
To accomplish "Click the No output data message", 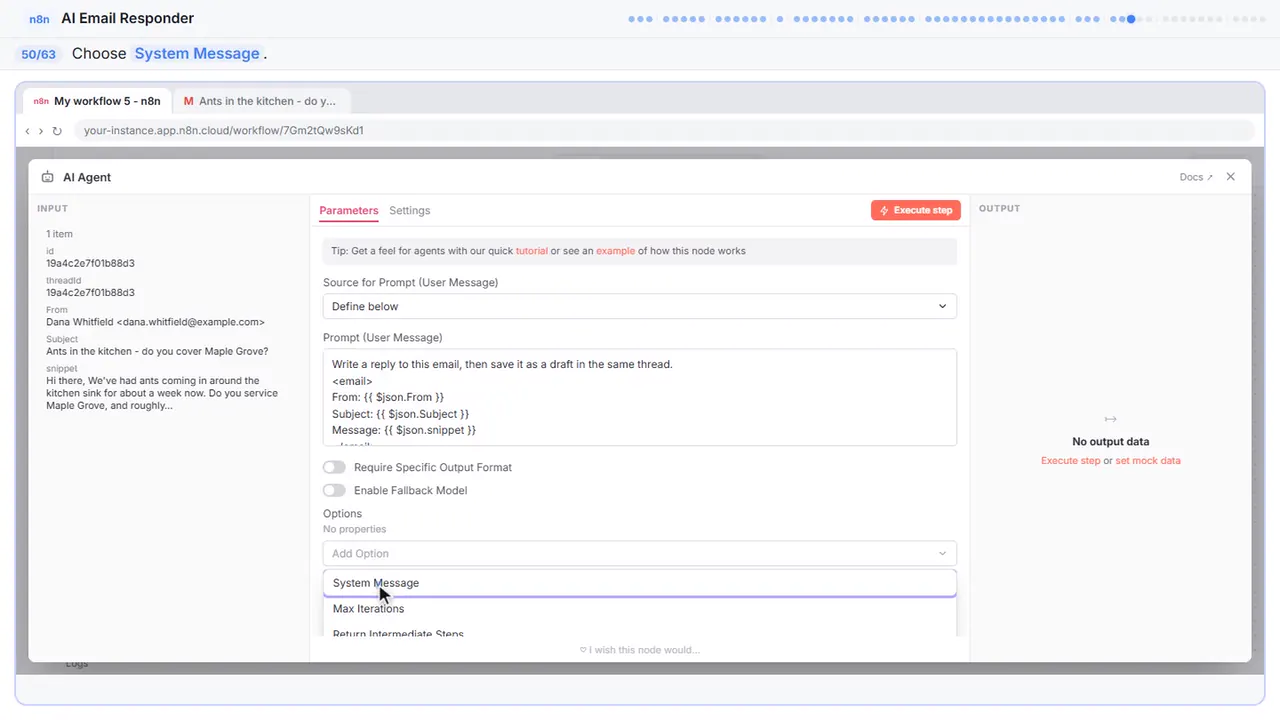I will [1110, 441].
